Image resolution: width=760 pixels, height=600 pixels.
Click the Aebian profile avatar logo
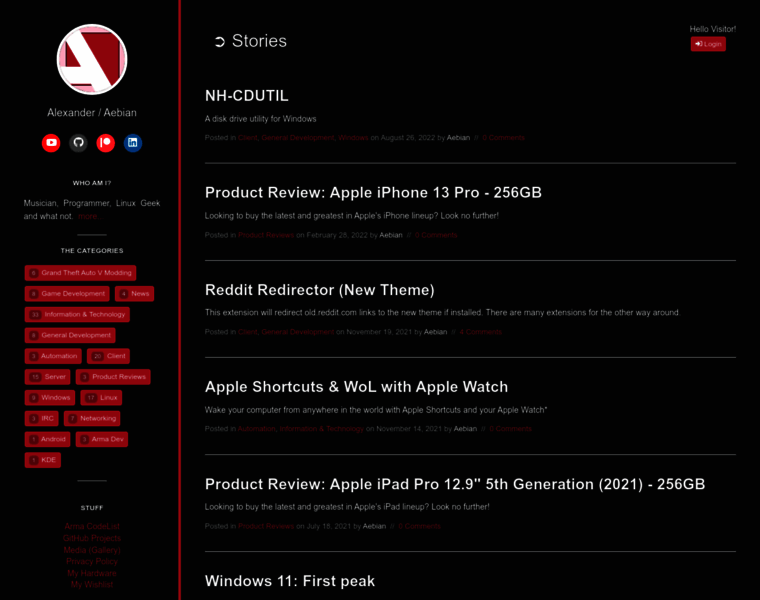tap(92, 60)
